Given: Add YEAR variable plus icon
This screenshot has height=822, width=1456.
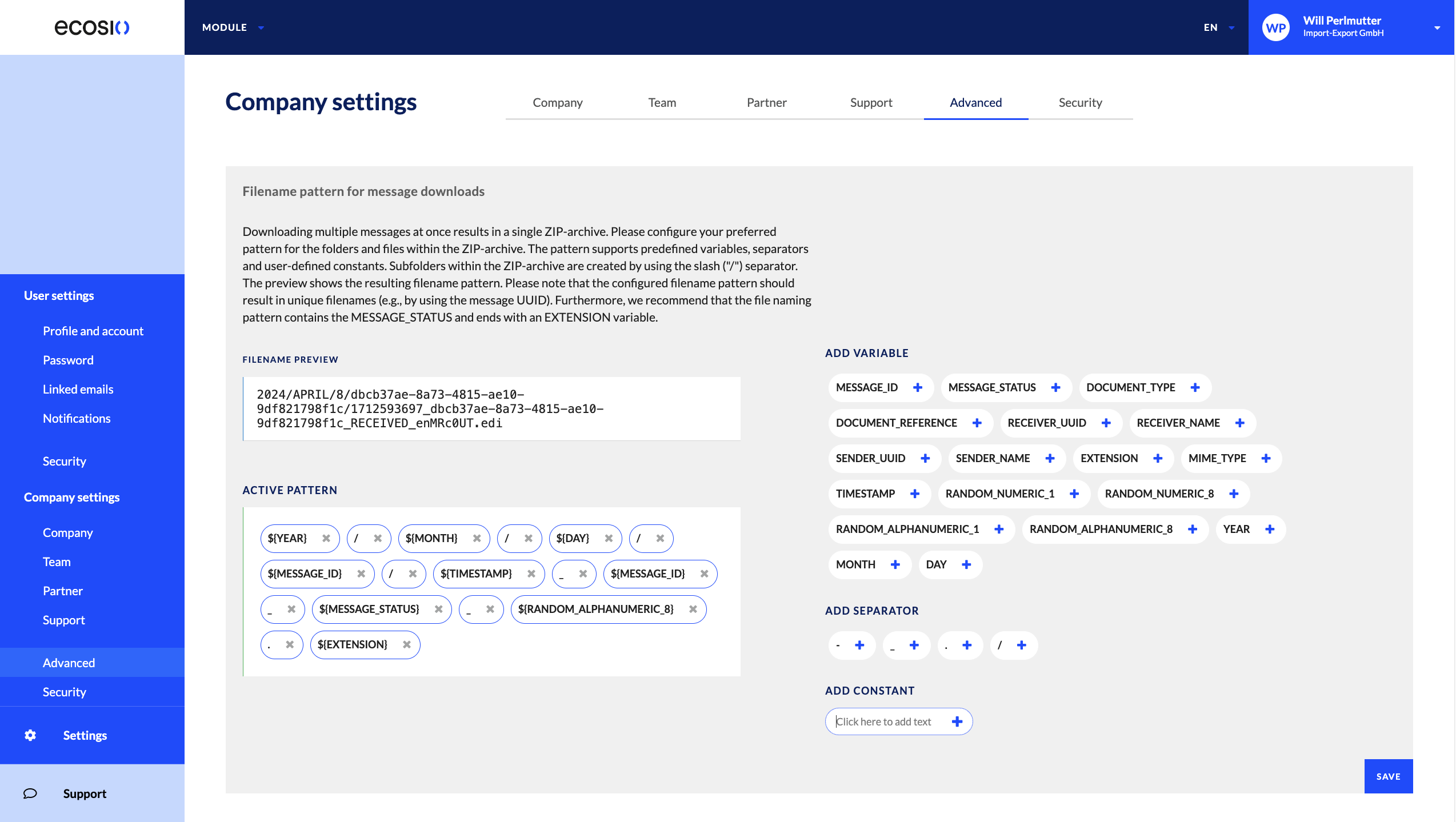Looking at the screenshot, I should 1270,529.
